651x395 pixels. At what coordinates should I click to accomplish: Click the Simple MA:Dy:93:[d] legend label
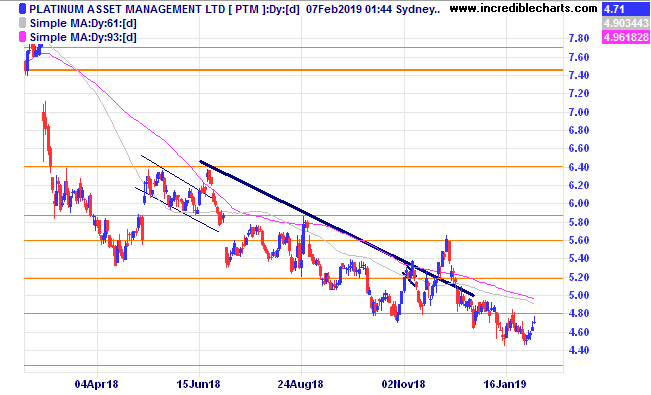(83, 37)
